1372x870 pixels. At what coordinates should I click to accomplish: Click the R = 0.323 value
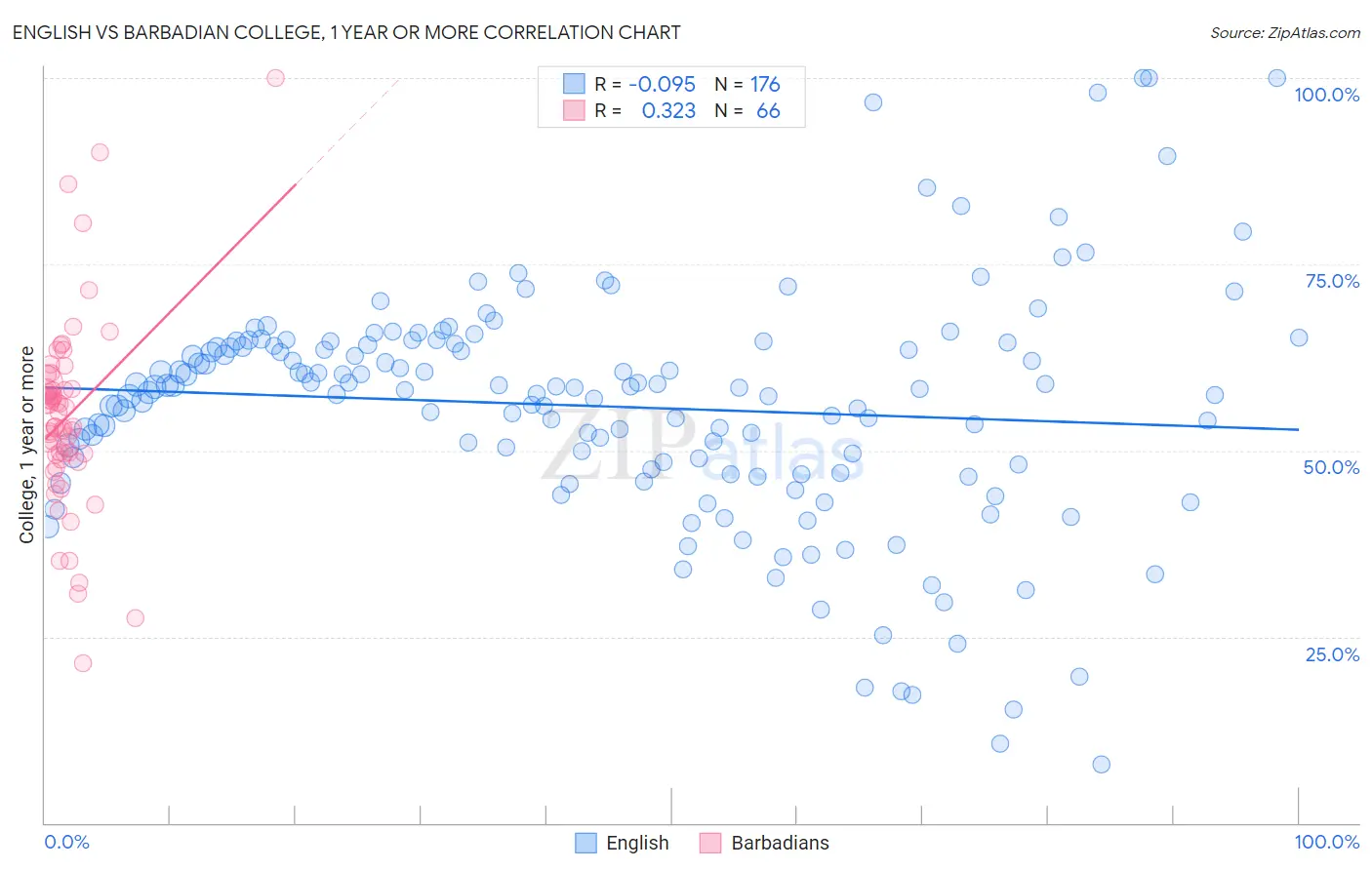[645, 110]
